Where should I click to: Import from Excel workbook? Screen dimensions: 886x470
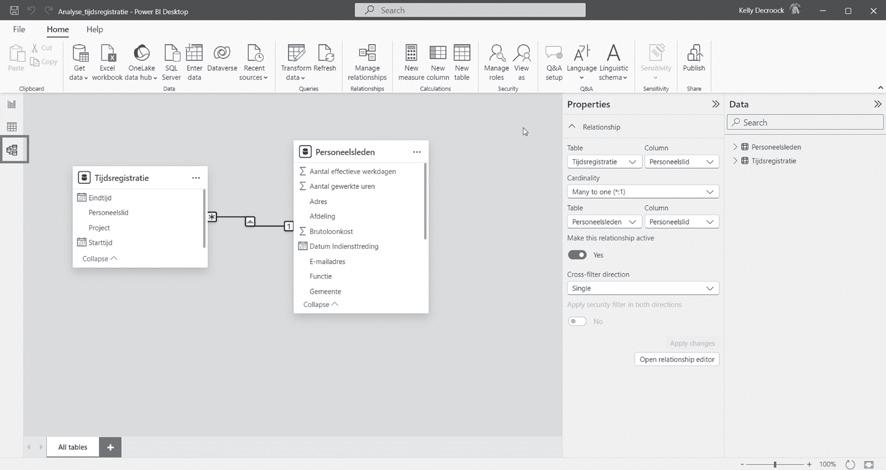pos(107,62)
